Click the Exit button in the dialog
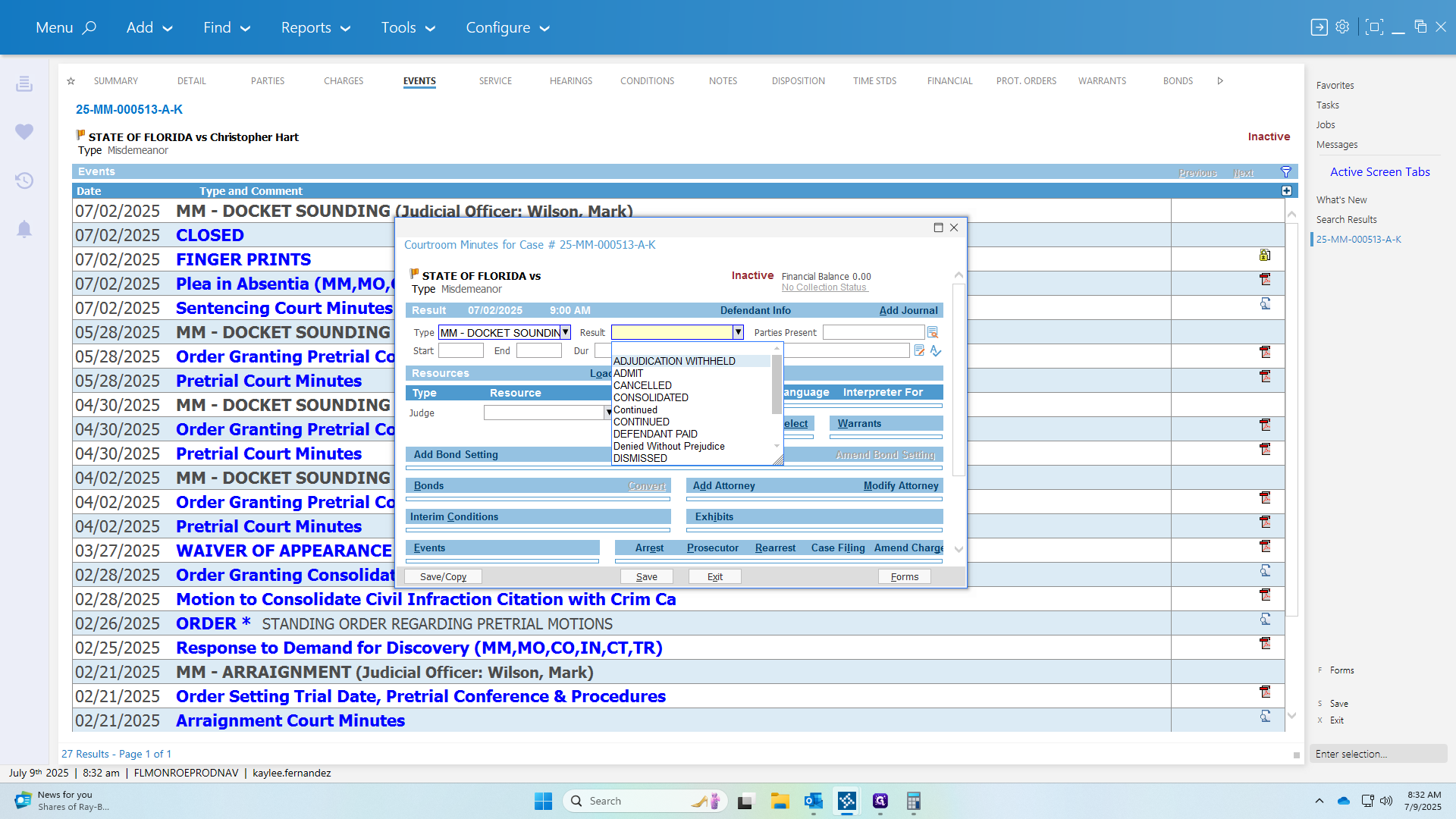The image size is (1456, 819). coord(715,576)
